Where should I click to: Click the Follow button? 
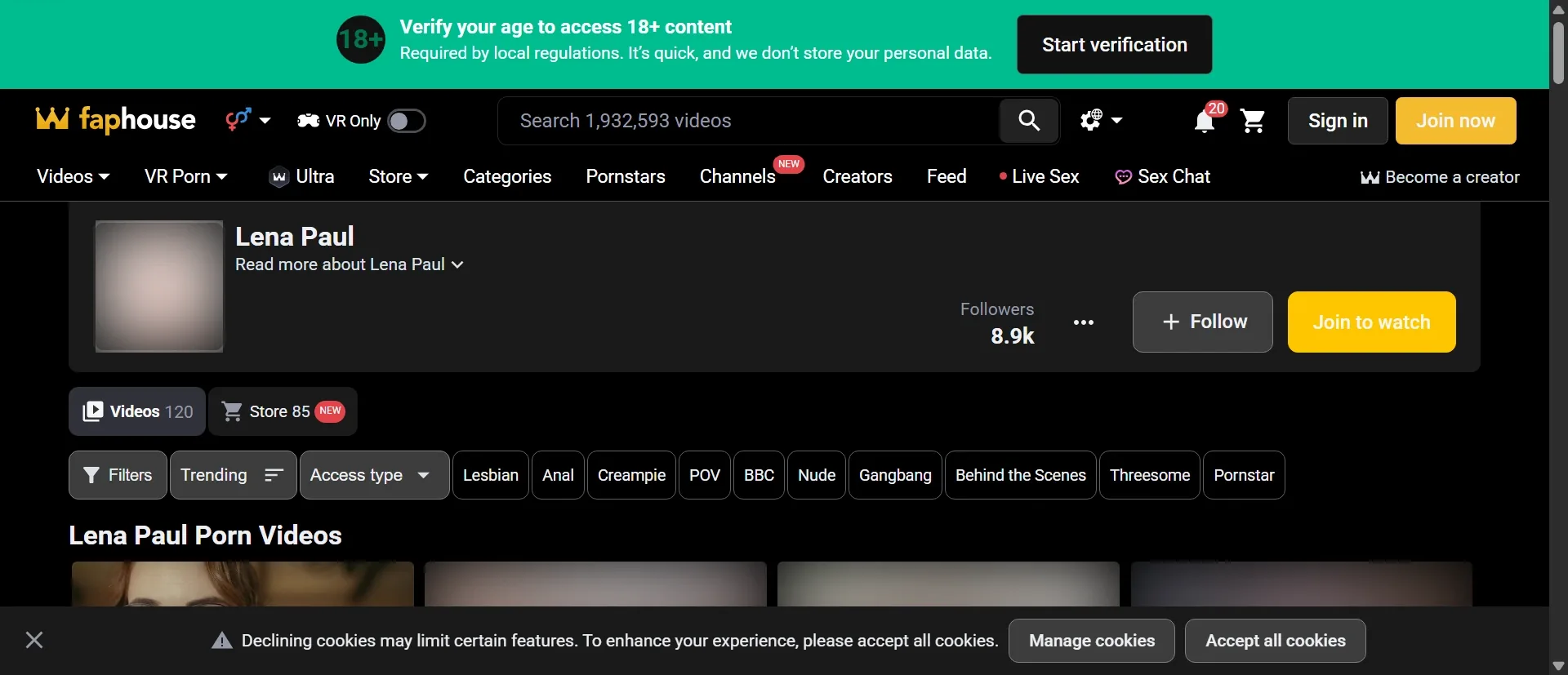[1202, 322]
